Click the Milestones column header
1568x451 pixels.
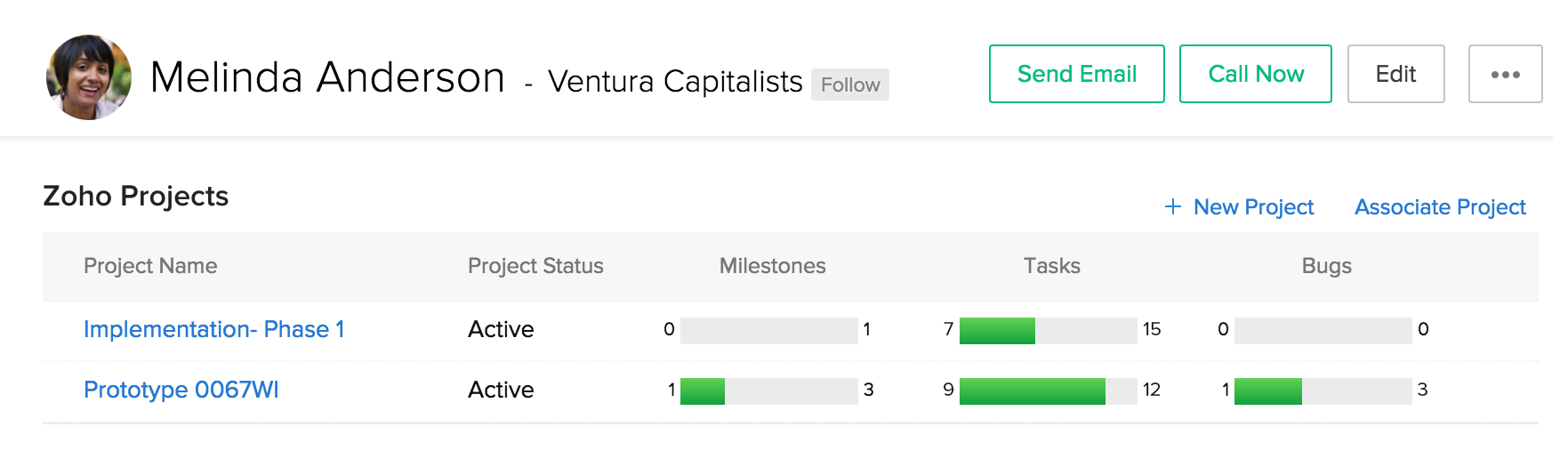click(772, 266)
